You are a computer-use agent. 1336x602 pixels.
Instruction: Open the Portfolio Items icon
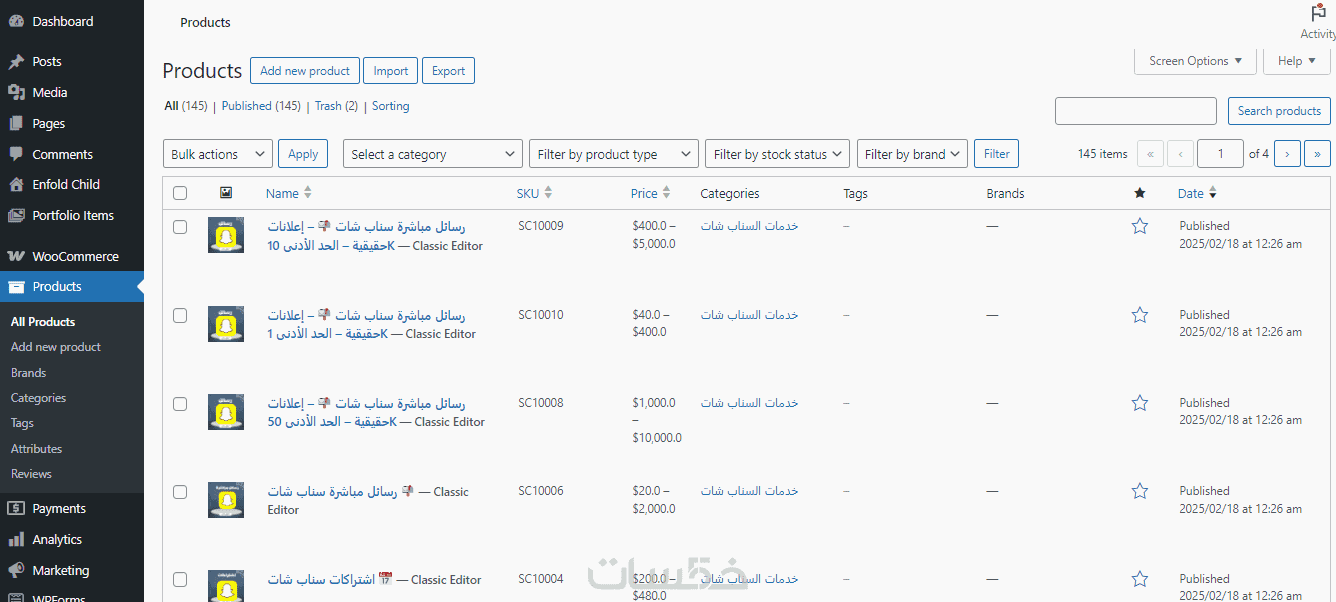click(x=16, y=216)
